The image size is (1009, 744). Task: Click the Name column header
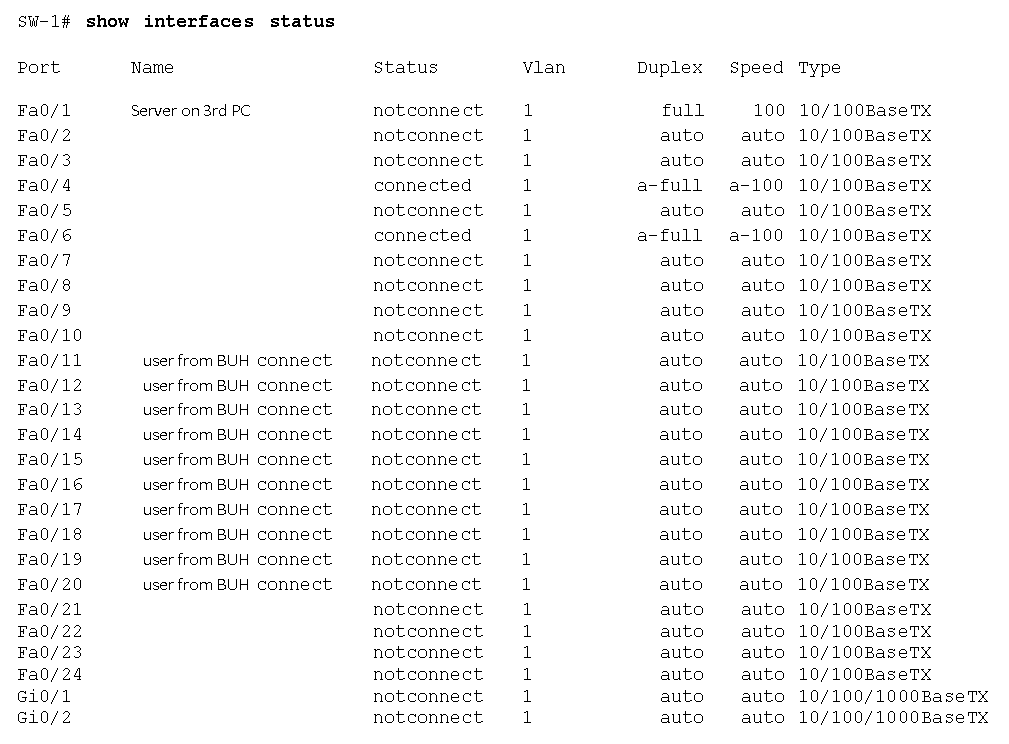click(152, 68)
